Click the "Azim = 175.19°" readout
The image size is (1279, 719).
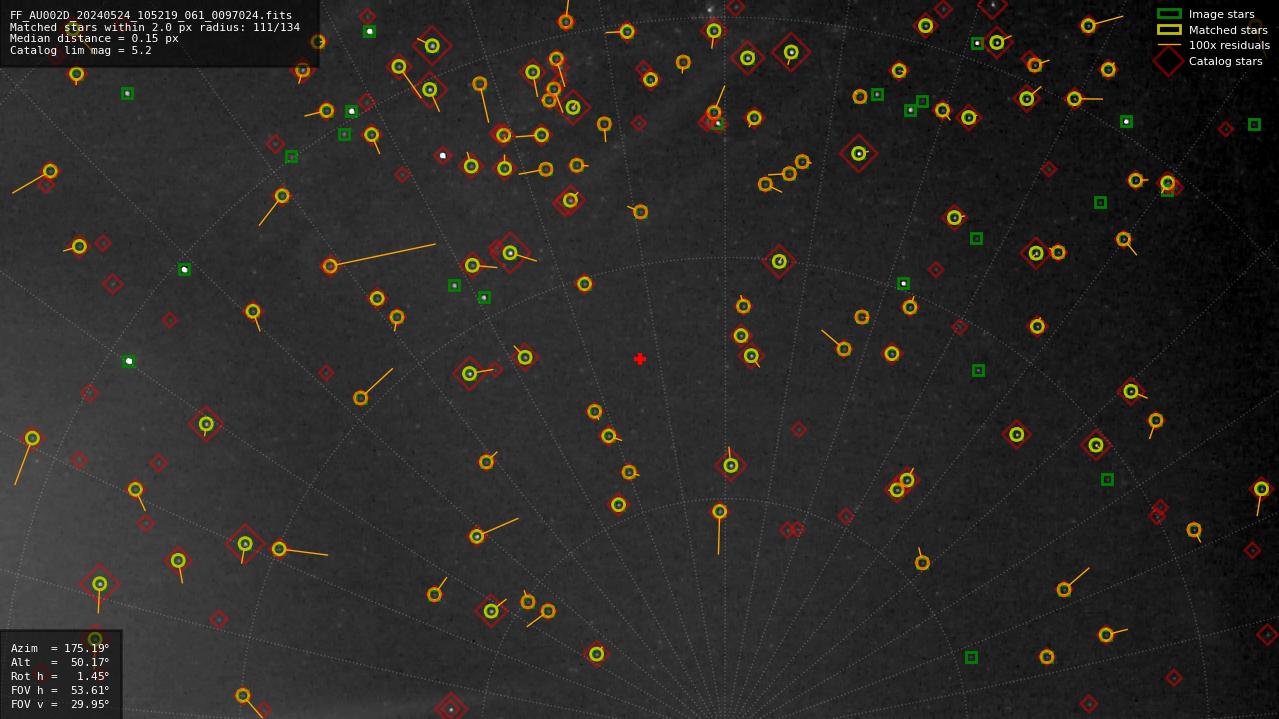60,648
